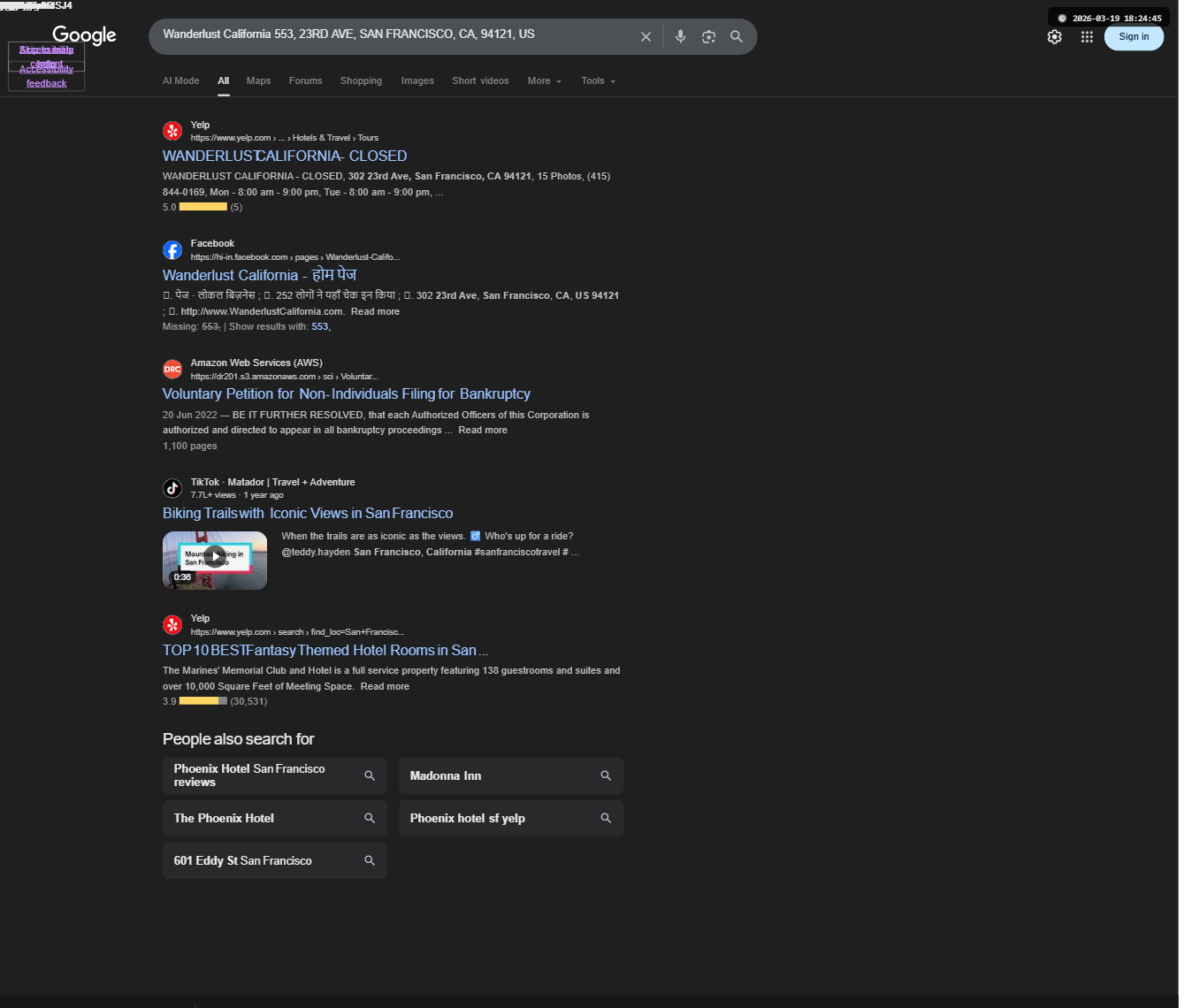Image resolution: width=1192 pixels, height=1008 pixels.
Task: Click Yelp URL breadcrumb Hotels & Travel › Tours
Action: coord(335,138)
